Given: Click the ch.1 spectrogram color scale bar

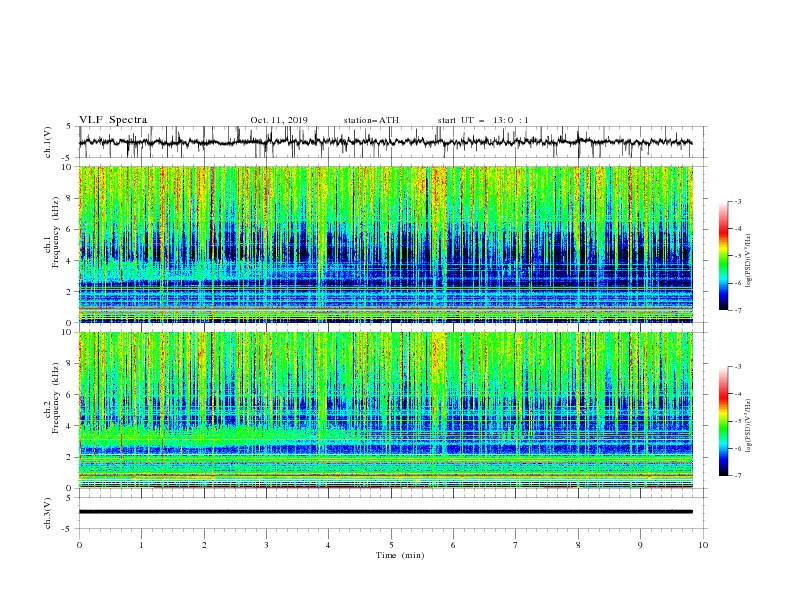Looking at the screenshot, I should click(724, 255).
